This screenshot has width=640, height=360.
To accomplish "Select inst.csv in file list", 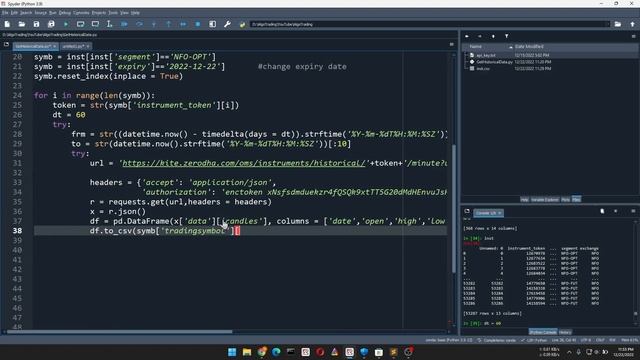I will [483, 69].
